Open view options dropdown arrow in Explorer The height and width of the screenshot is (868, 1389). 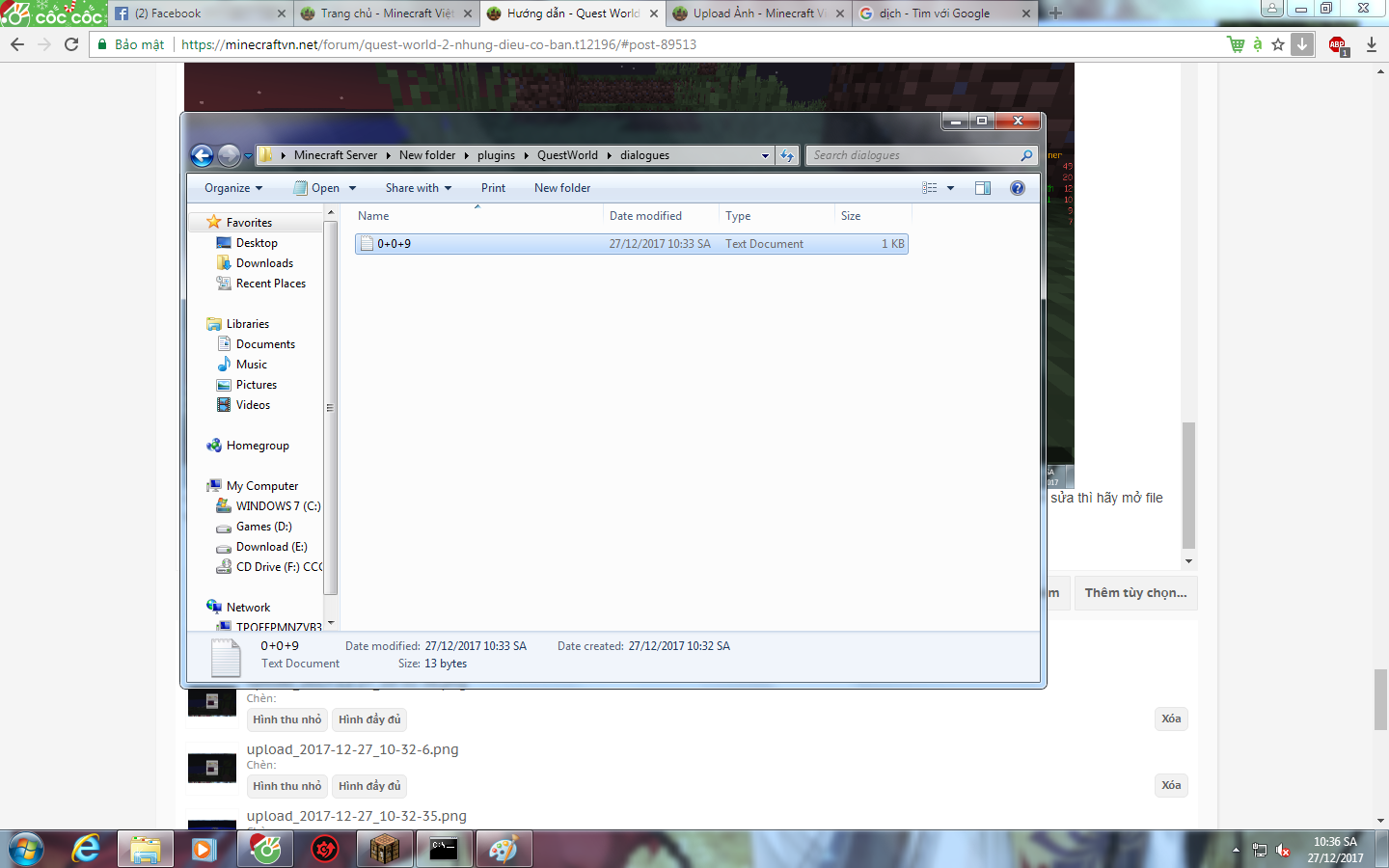coord(950,188)
